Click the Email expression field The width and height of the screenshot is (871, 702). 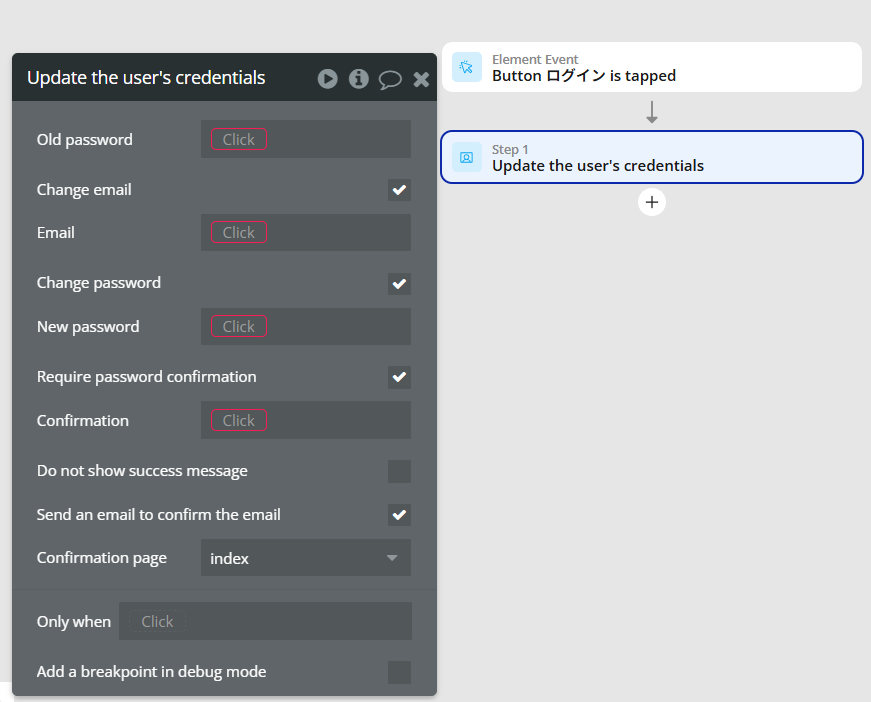(x=306, y=232)
